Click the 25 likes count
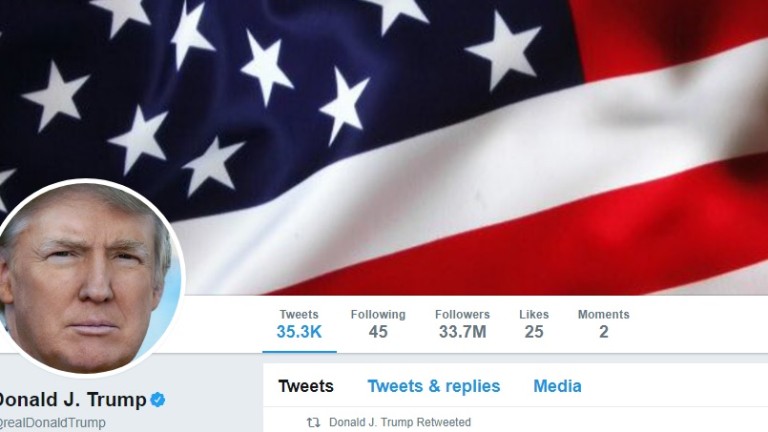768x432 pixels. (534, 332)
